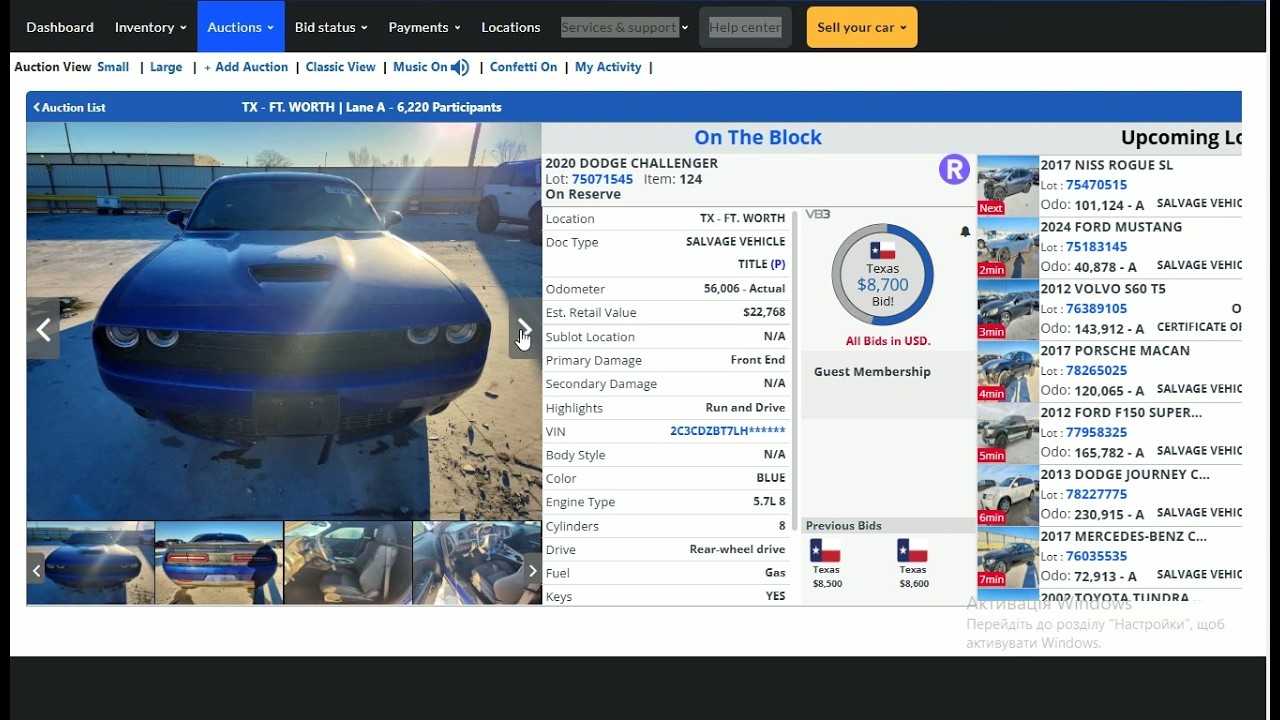Viewport: 1280px width, 720px height.
Task: Open Services & support dropdown
Action: point(624,27)
